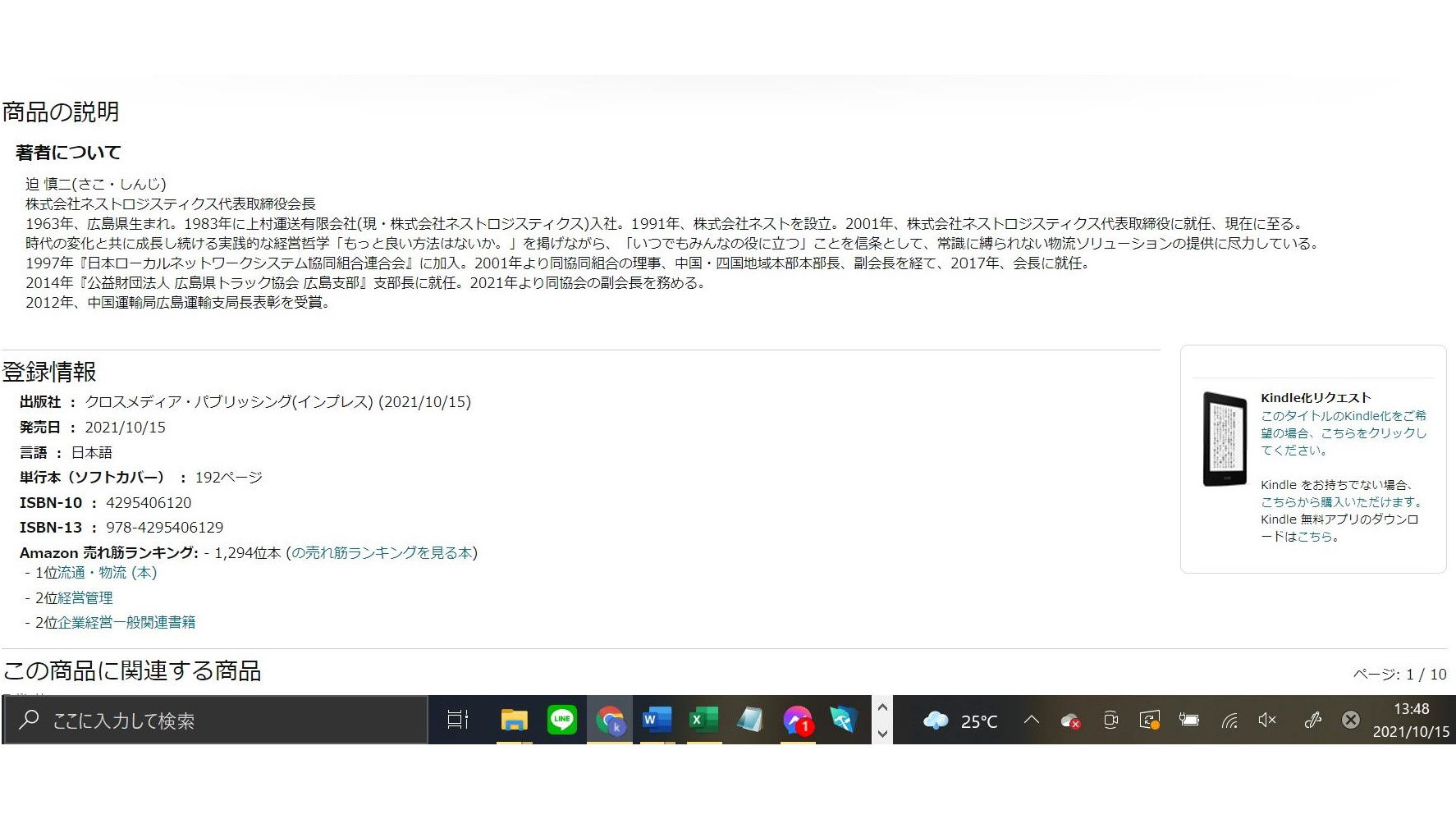
Task: Open the 経営管理 ranking category link
Action: (x=85, y=598)
